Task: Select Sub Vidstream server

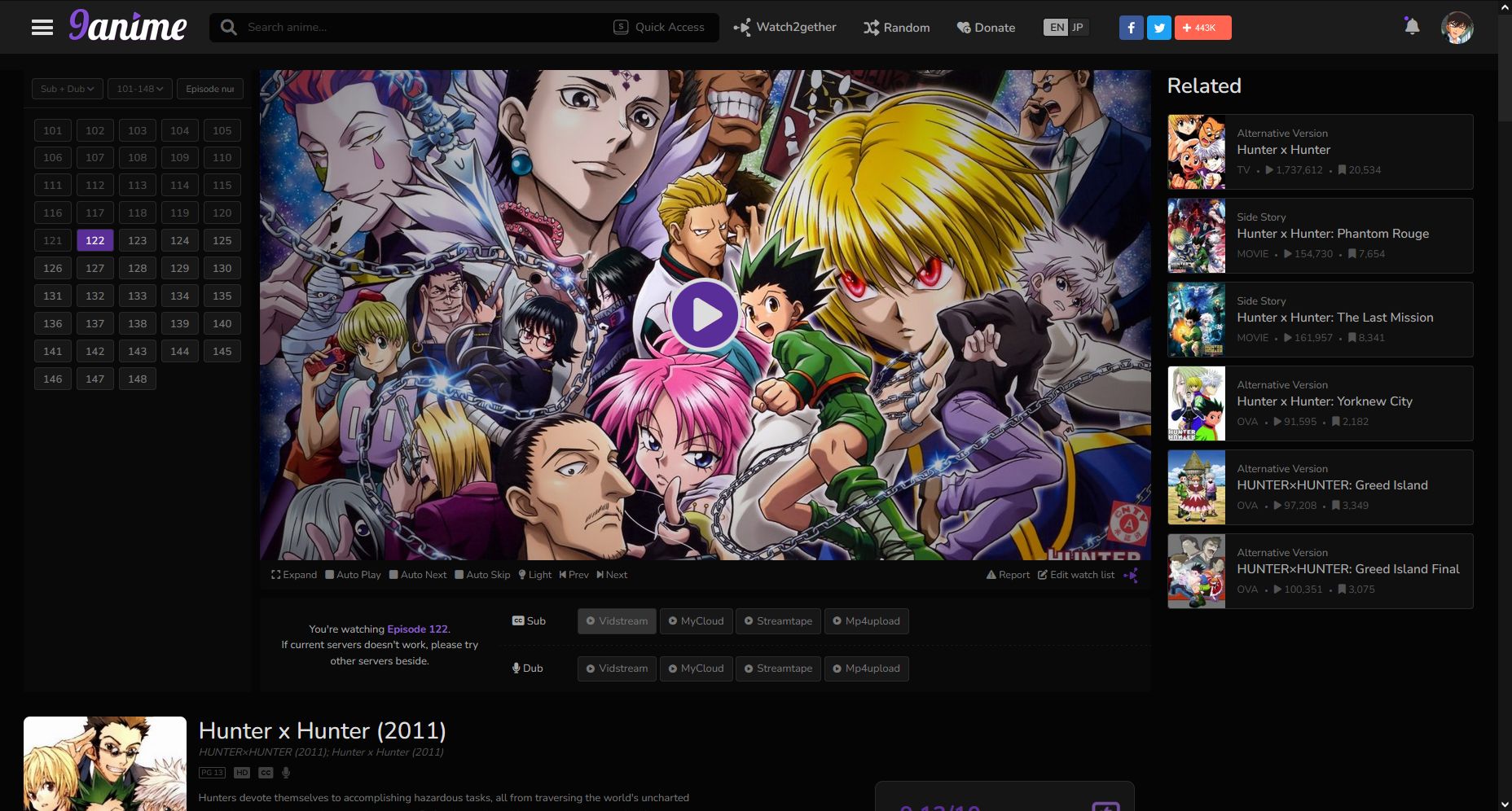Action: (617, 621)
